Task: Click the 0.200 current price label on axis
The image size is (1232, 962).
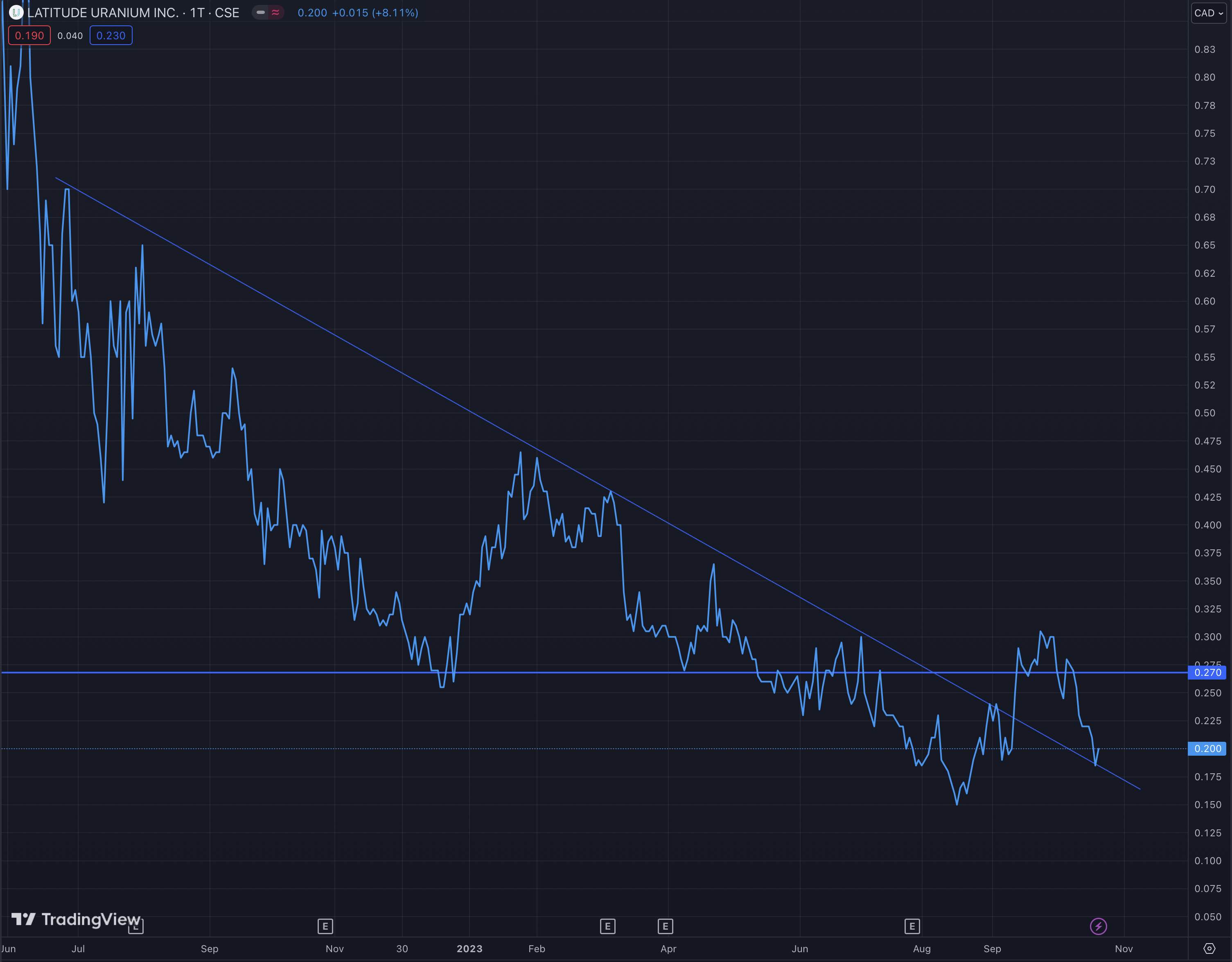Action: coord(1207,749)
